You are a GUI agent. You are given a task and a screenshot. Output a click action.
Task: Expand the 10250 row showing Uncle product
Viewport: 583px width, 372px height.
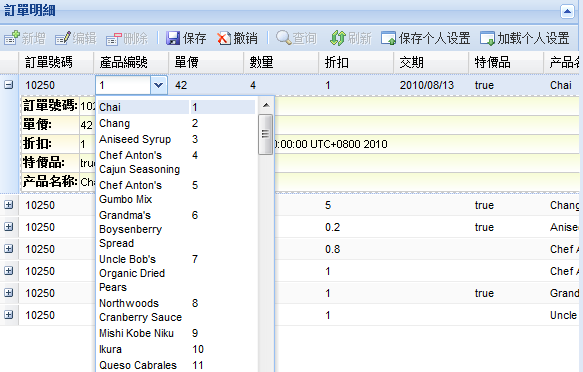tap(8, 315)
